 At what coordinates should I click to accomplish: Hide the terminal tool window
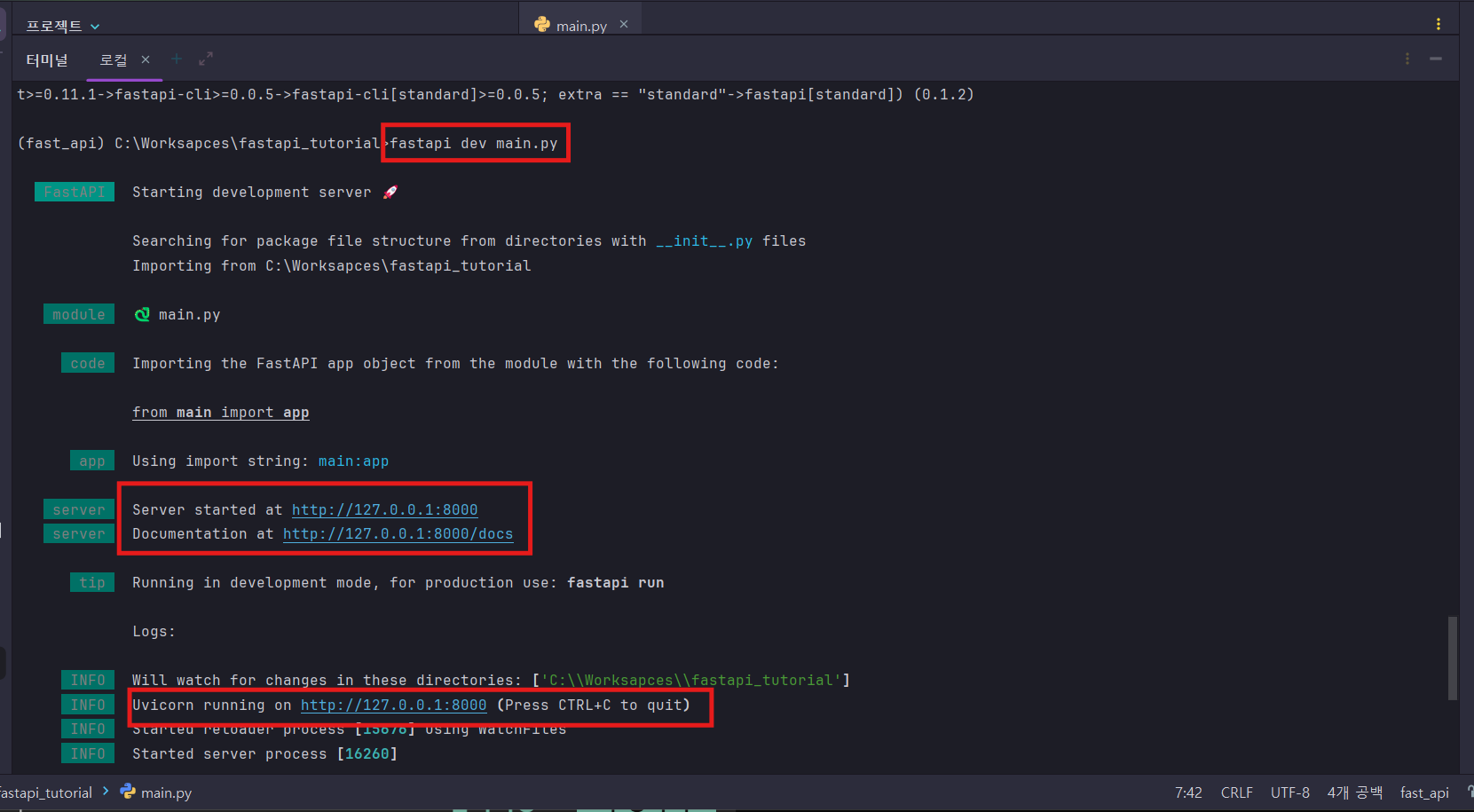pyautogui.click(x=1436, y=59)
